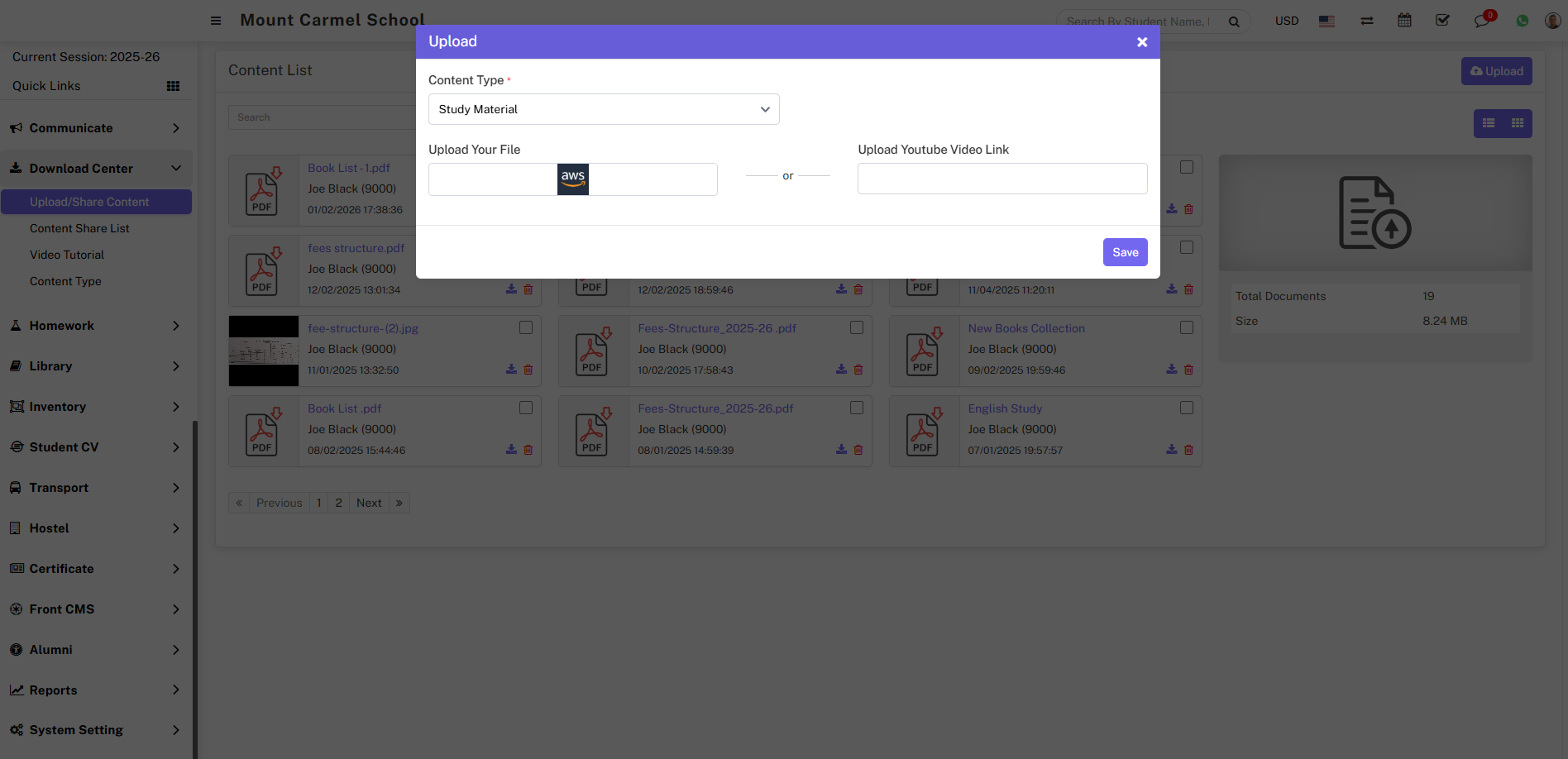
Task: Select the New Books Collection checkbox
Action: [x=1187, y=327]
